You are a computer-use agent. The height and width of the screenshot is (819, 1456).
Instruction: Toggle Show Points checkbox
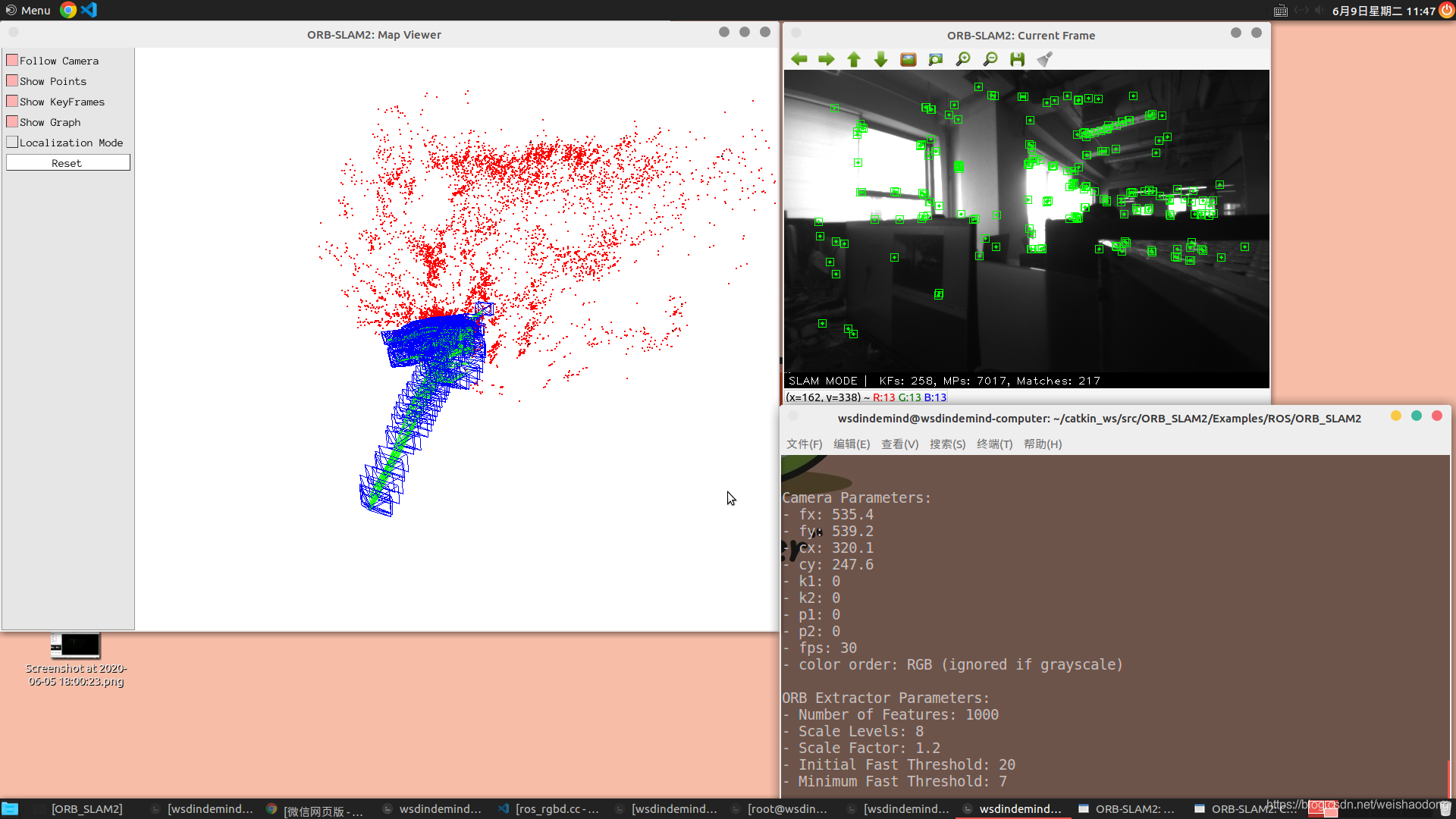[x=12, y=80]
